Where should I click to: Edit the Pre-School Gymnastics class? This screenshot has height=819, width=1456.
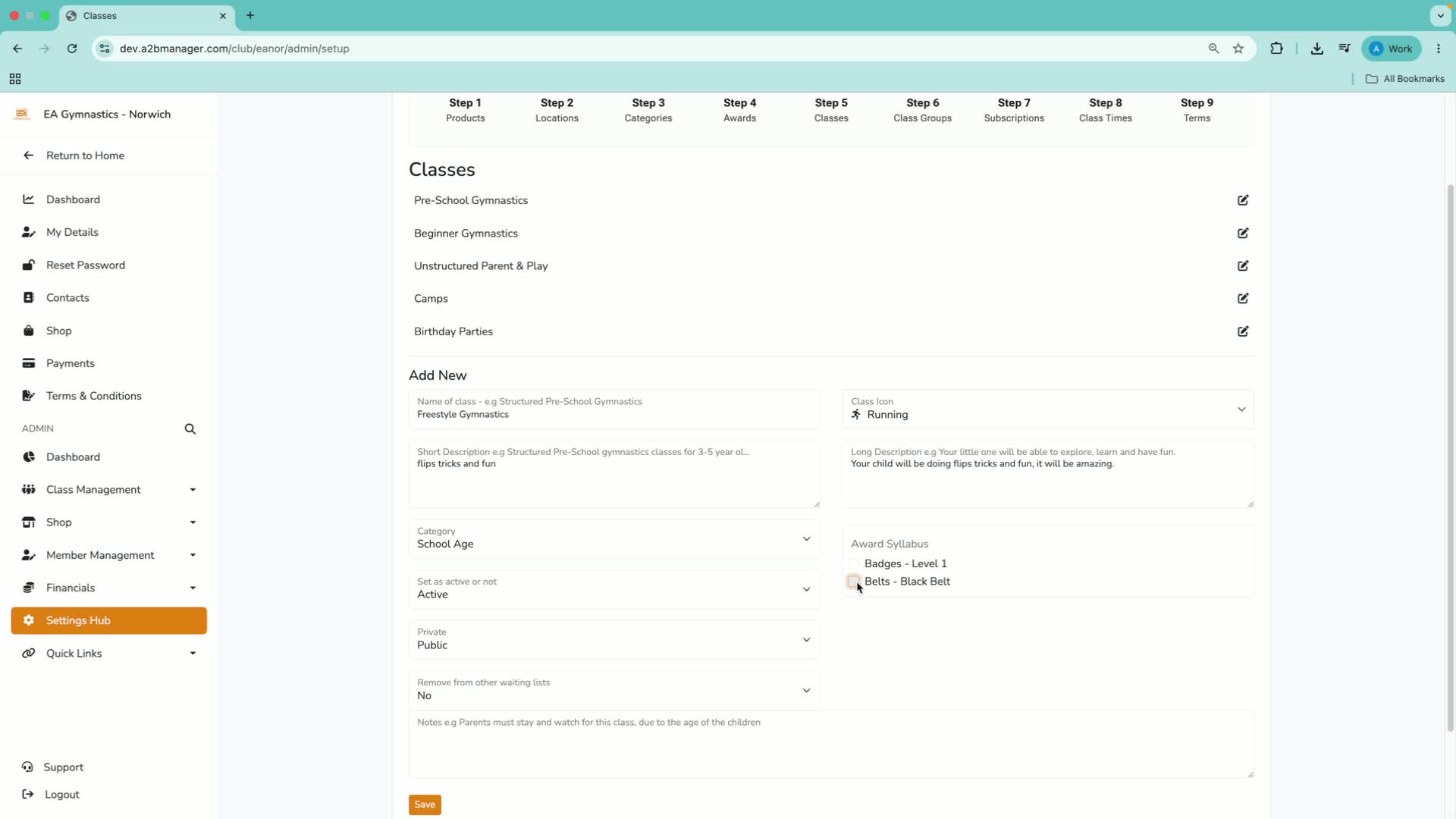(1243, 200)
